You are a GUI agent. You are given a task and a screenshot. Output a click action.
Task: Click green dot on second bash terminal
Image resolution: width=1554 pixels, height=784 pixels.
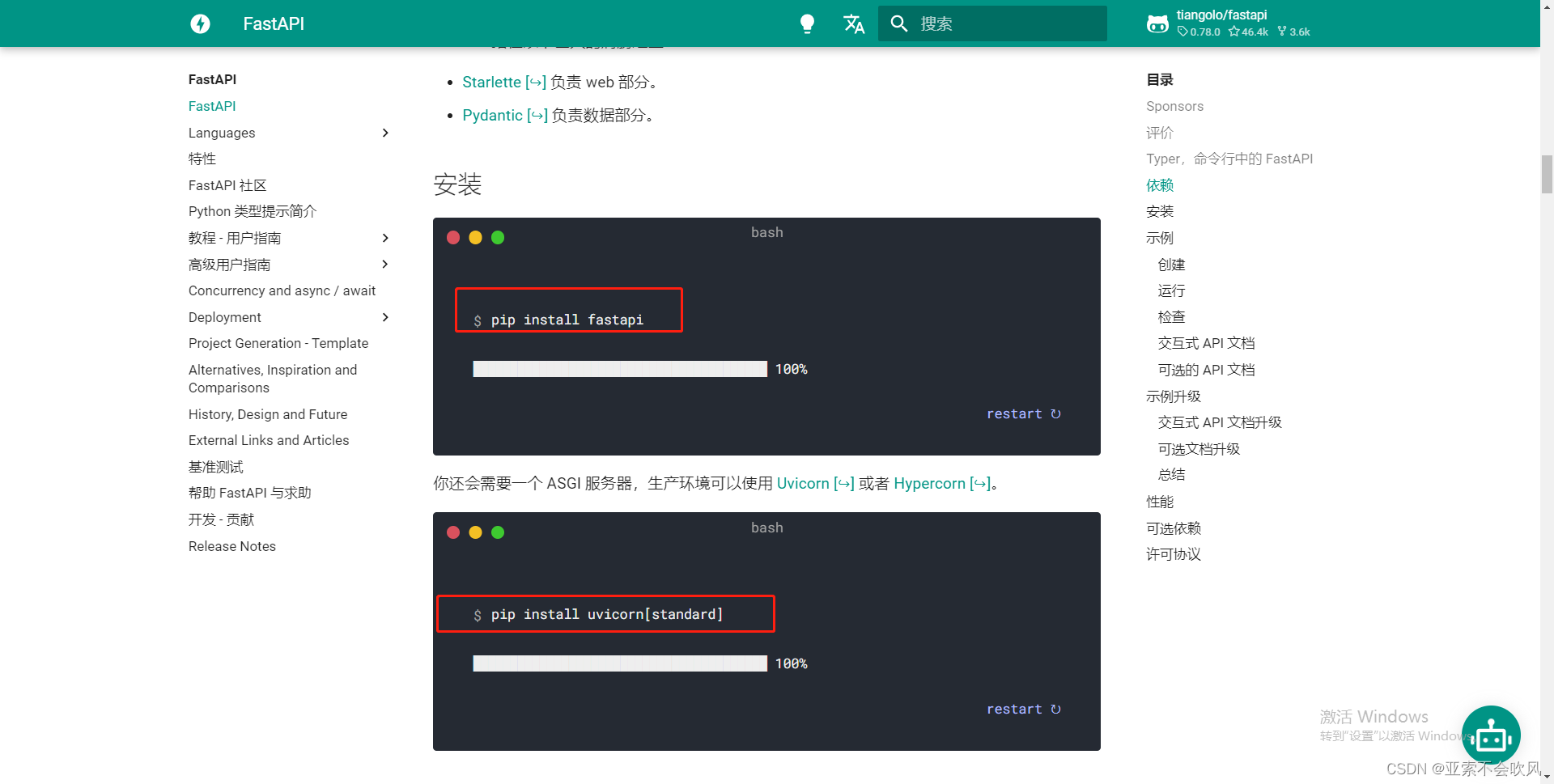498,532
